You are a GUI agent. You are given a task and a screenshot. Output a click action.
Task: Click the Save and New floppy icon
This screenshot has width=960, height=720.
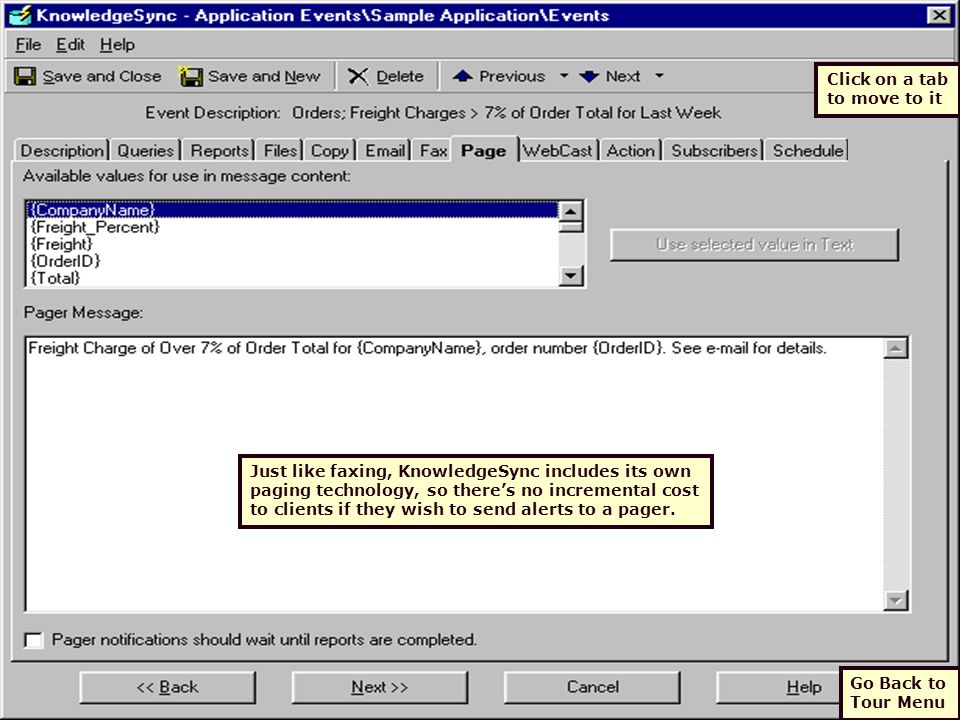pos(190,77)
